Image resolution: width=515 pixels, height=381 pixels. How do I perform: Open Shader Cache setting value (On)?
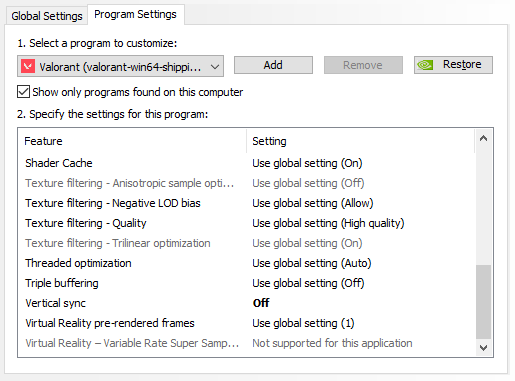point(307,163)
